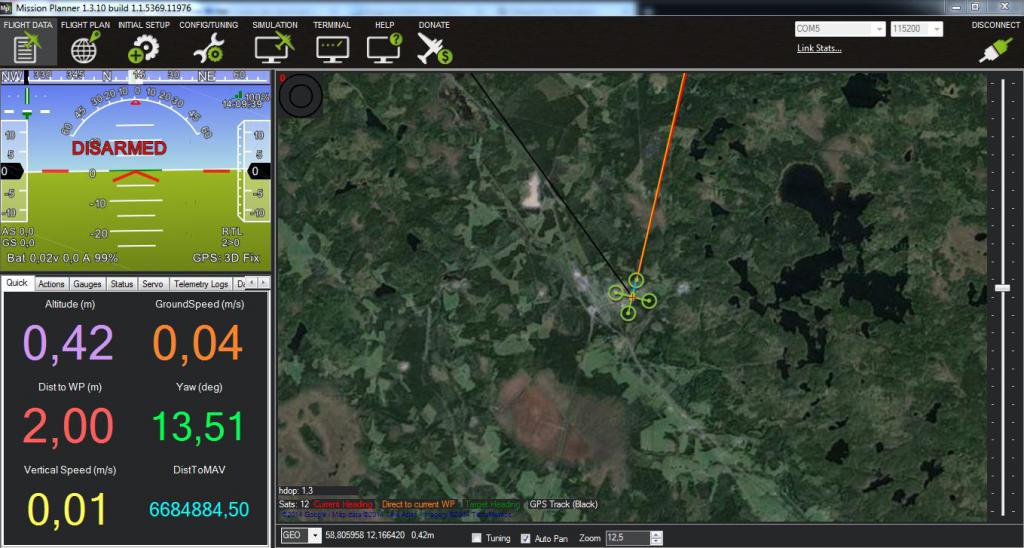
Task: Disable the Auto Pan checkbox
Action: point(525,538)
